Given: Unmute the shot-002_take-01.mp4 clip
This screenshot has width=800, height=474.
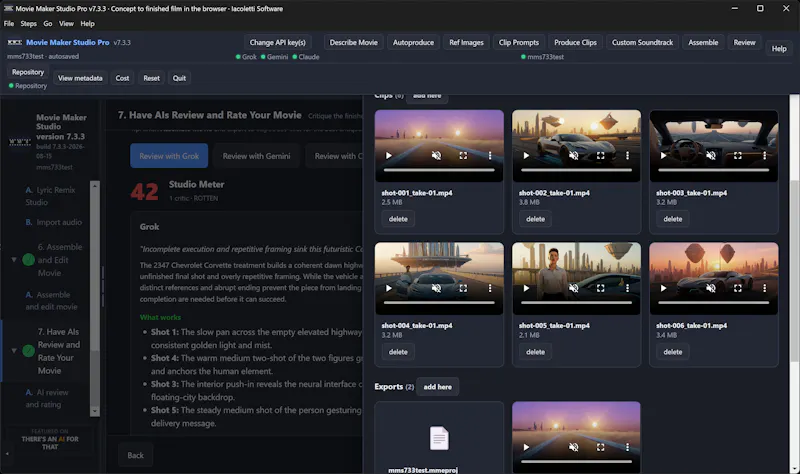Looking at the screenshot, I should (573, 156).
